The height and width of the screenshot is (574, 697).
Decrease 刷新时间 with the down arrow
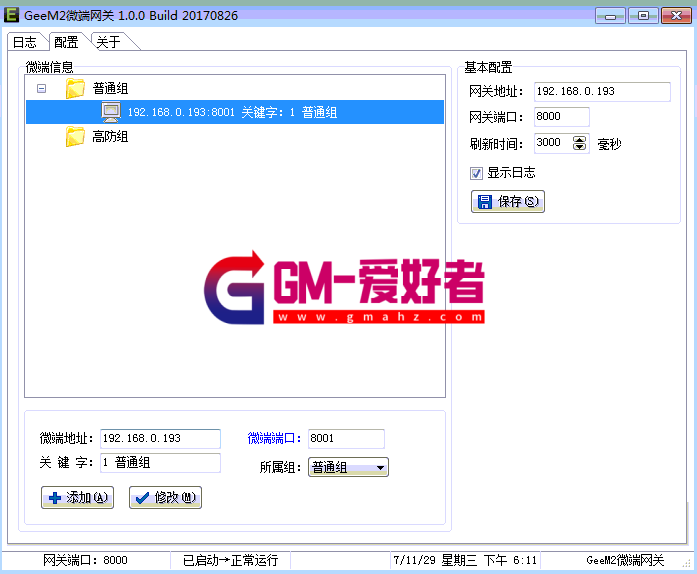(579, 147)
